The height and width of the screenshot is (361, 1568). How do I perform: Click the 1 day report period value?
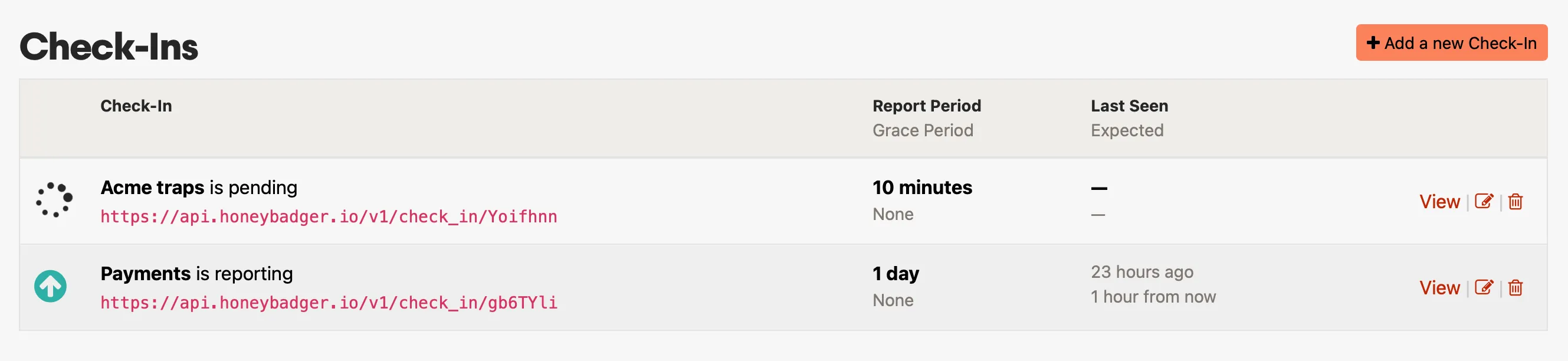(895, 274)
